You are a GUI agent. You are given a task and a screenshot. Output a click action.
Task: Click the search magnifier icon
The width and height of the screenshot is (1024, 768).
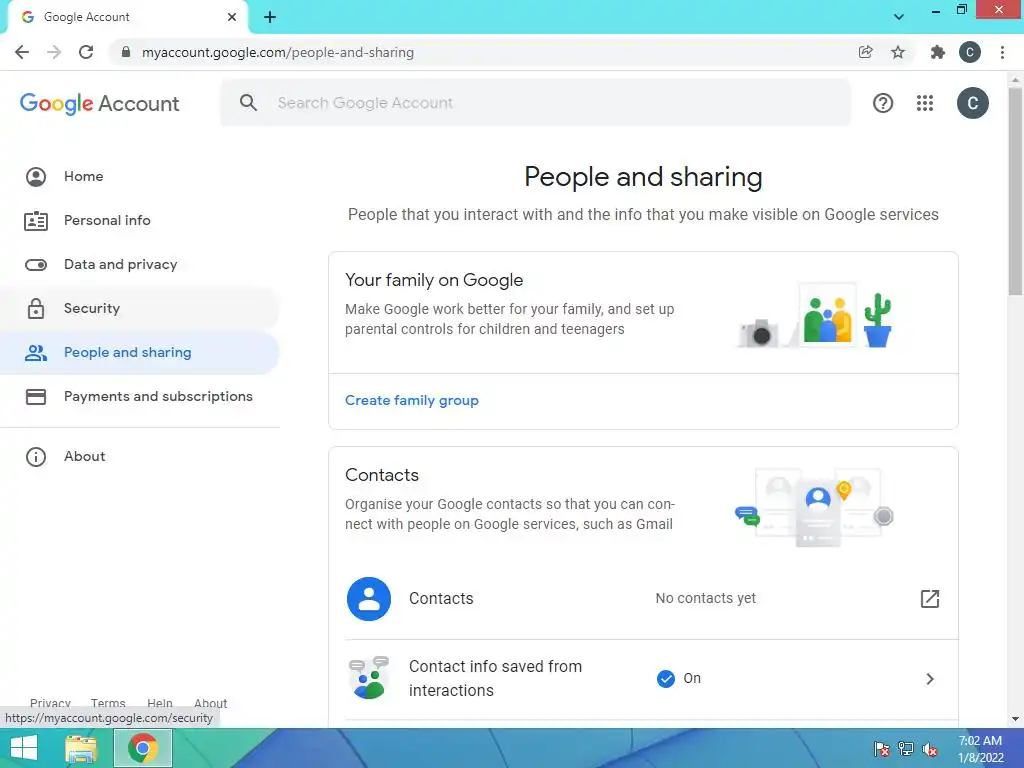(x=248, y=103)
